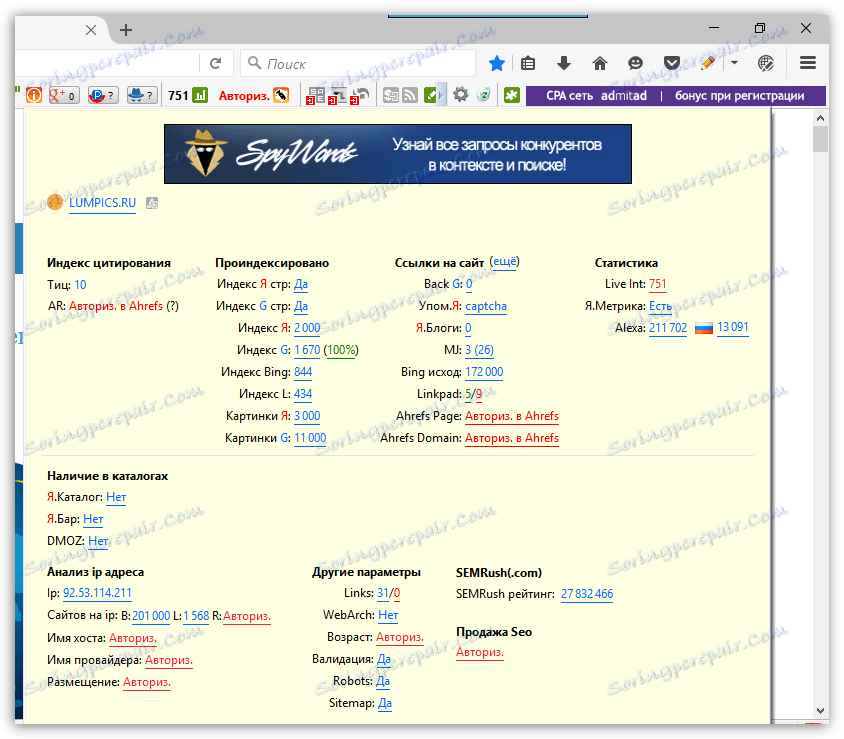This screenshot has height=739, width=844.
Task: Save page with the Pocket icon
Action: (671, 64)
